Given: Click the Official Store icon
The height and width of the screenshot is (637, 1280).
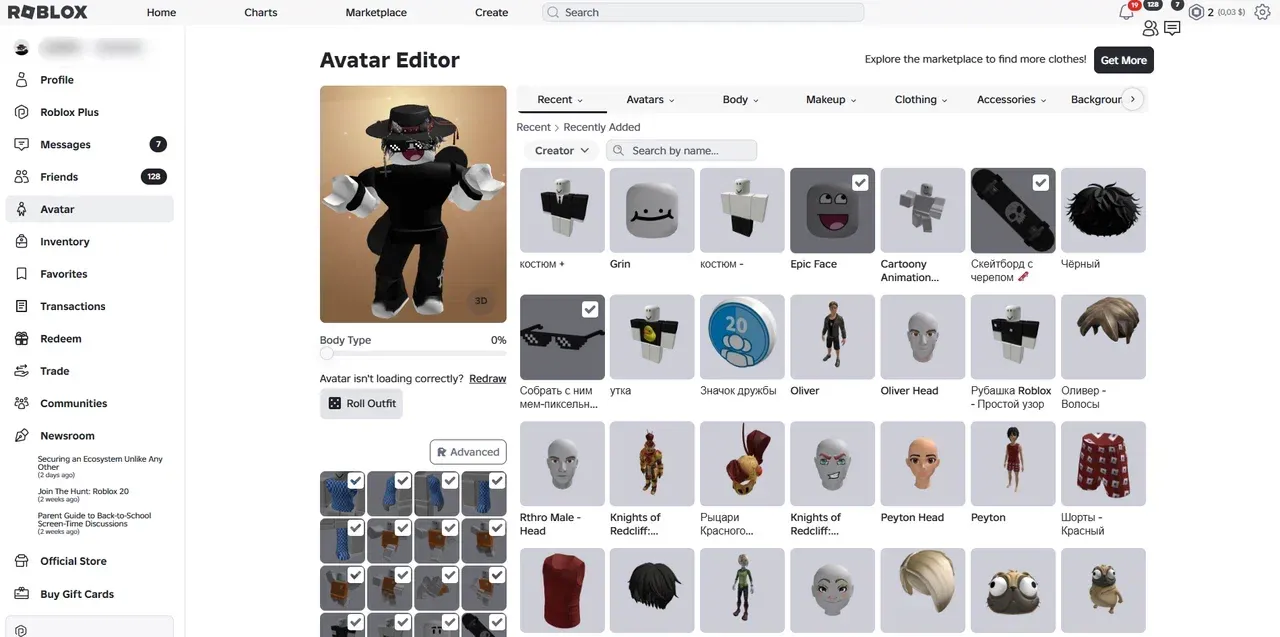Looking at the screenshot, I should pyautogui.click(x=22, y=561).
